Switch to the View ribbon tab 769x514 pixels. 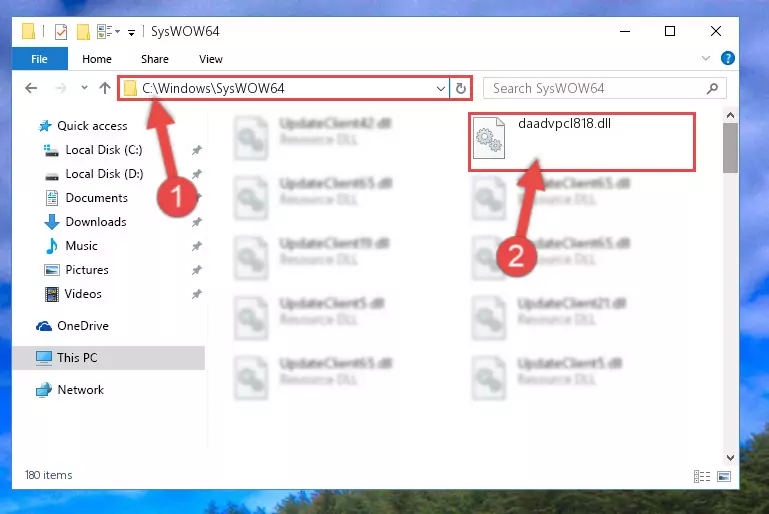(211, 59)
